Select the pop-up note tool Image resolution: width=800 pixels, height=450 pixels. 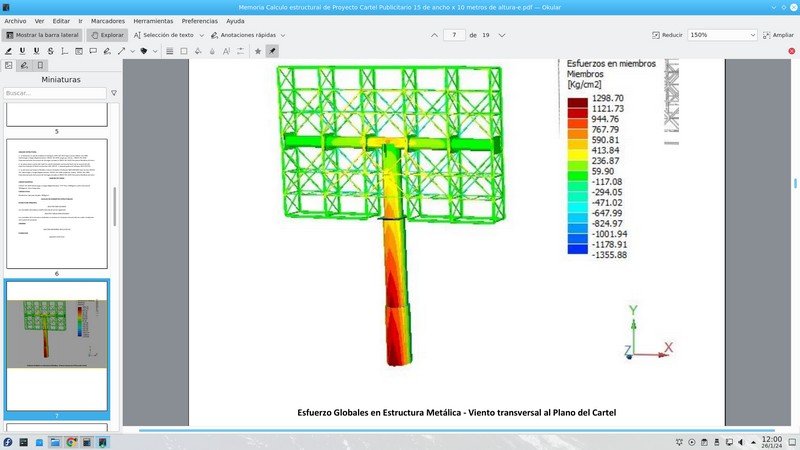93,51
